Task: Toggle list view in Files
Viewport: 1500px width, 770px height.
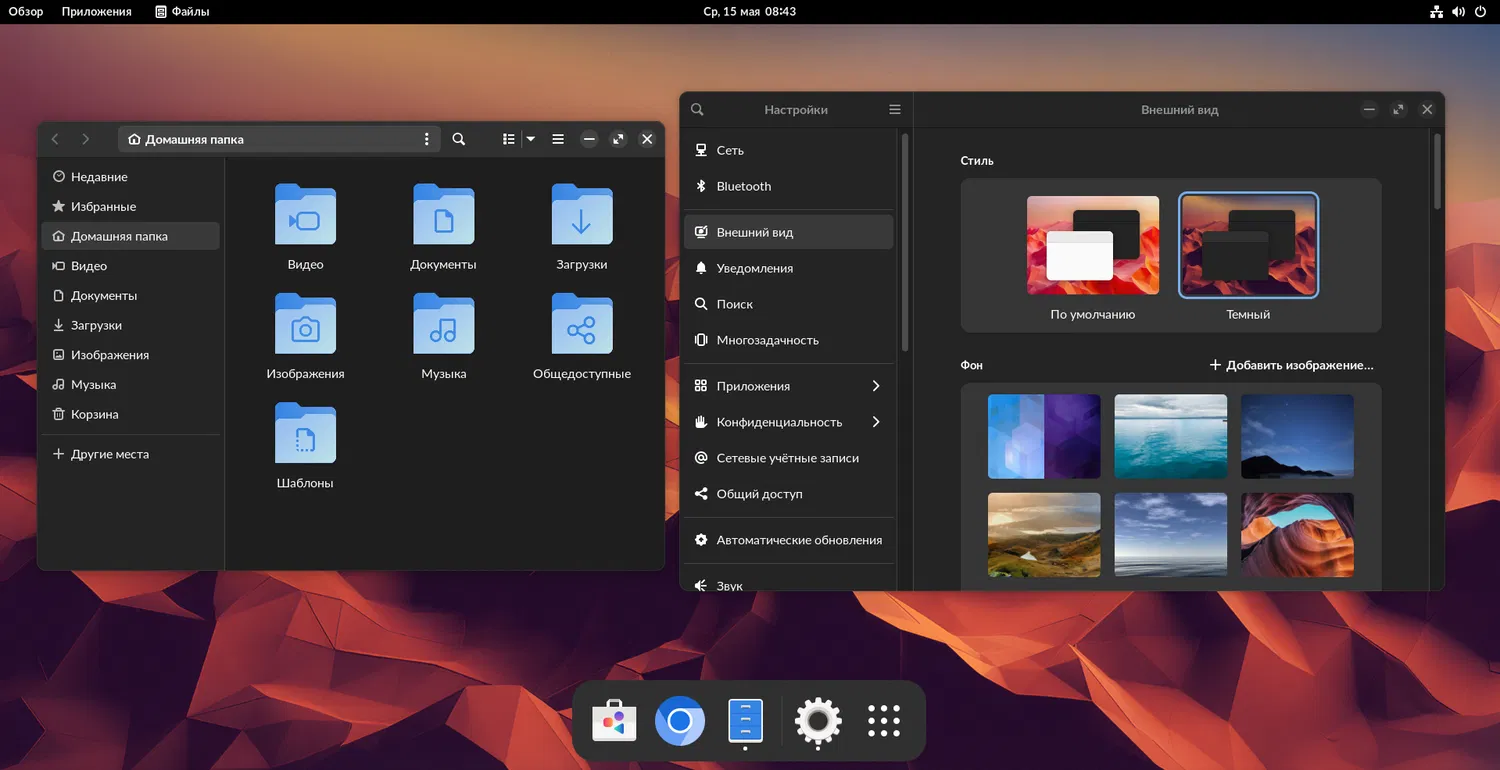Action: 509,139
